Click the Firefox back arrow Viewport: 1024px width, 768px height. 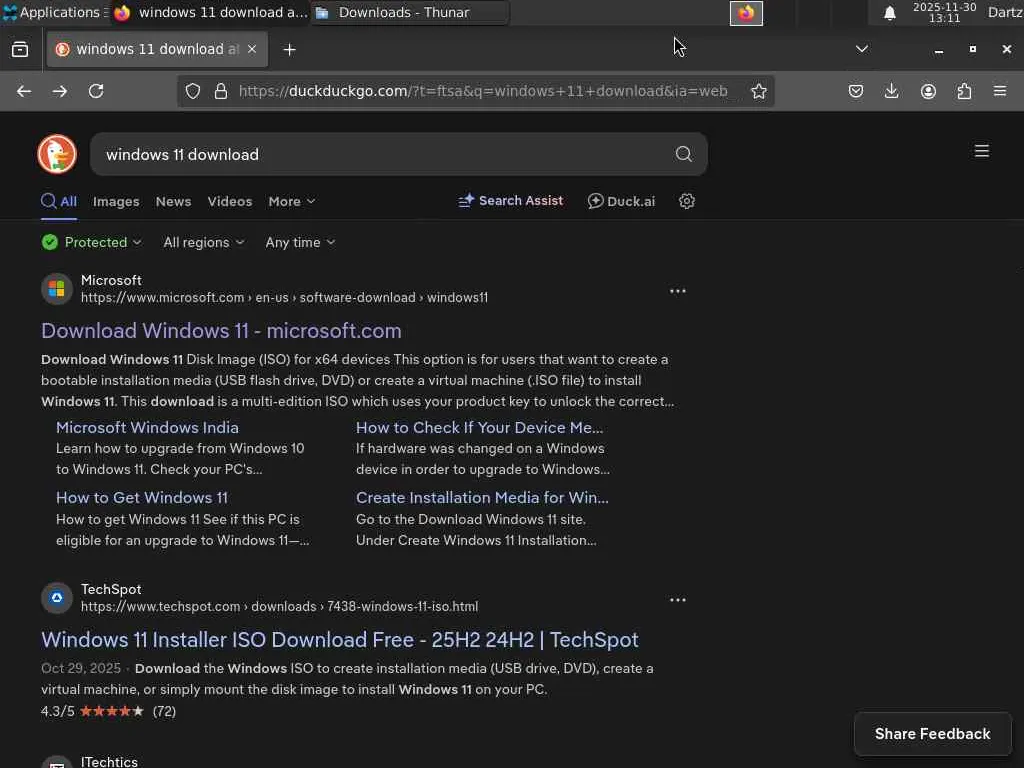pos(24,91)
